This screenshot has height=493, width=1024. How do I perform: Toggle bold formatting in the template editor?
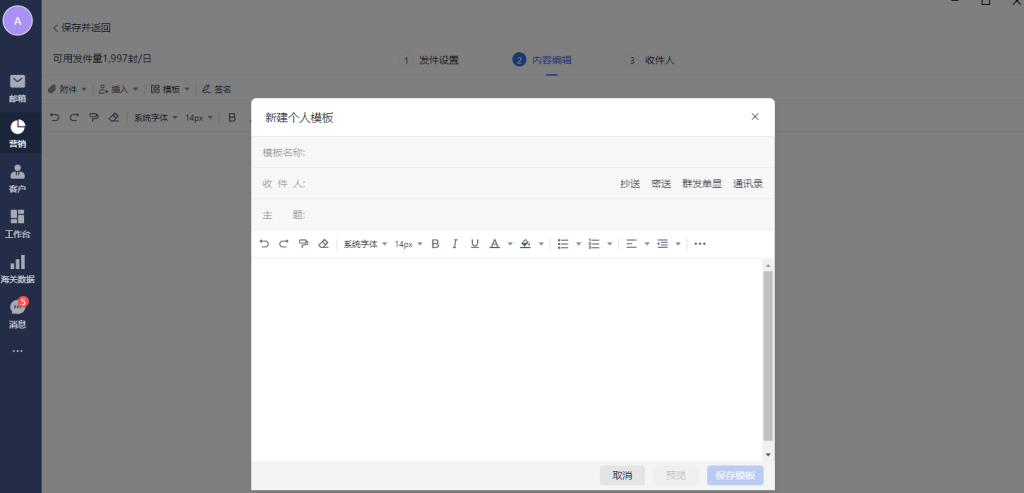(x=435, y=244)
